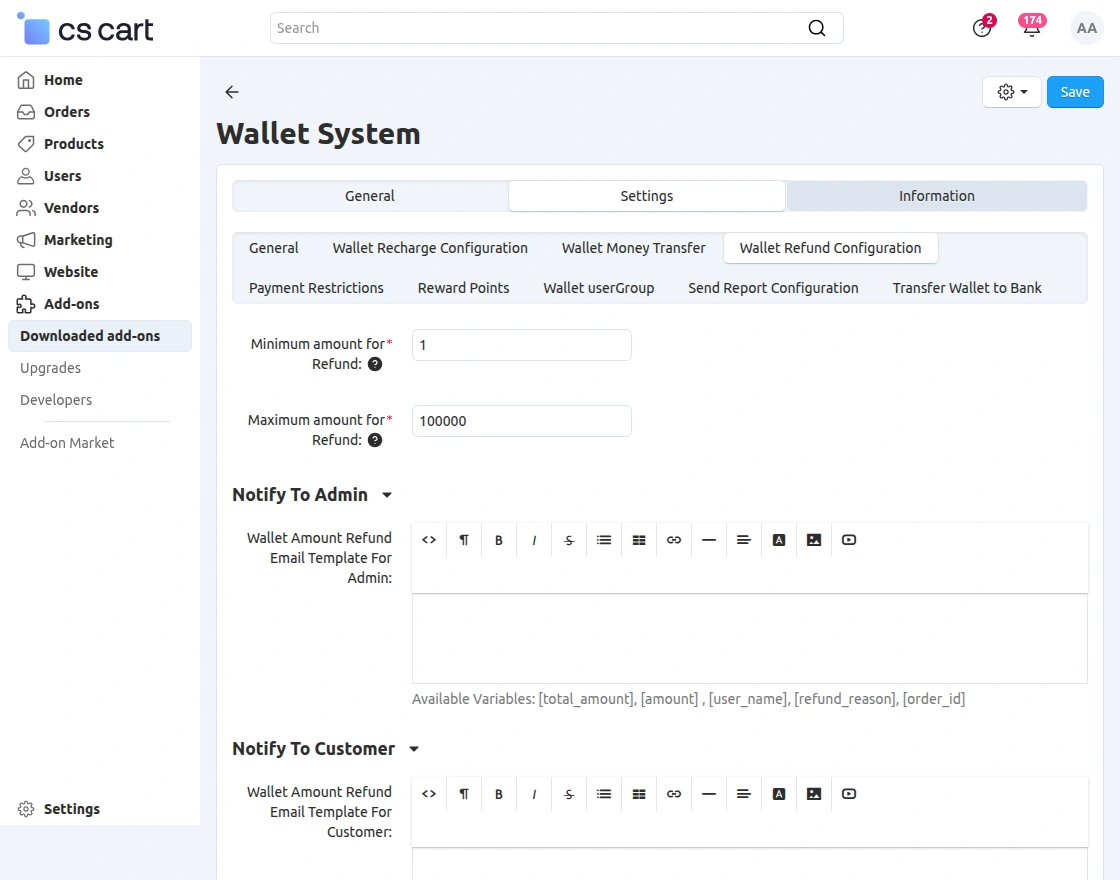The image size is (1120, 880).
Task: Insert a link in the admin email template
Action: pos(673,539)
